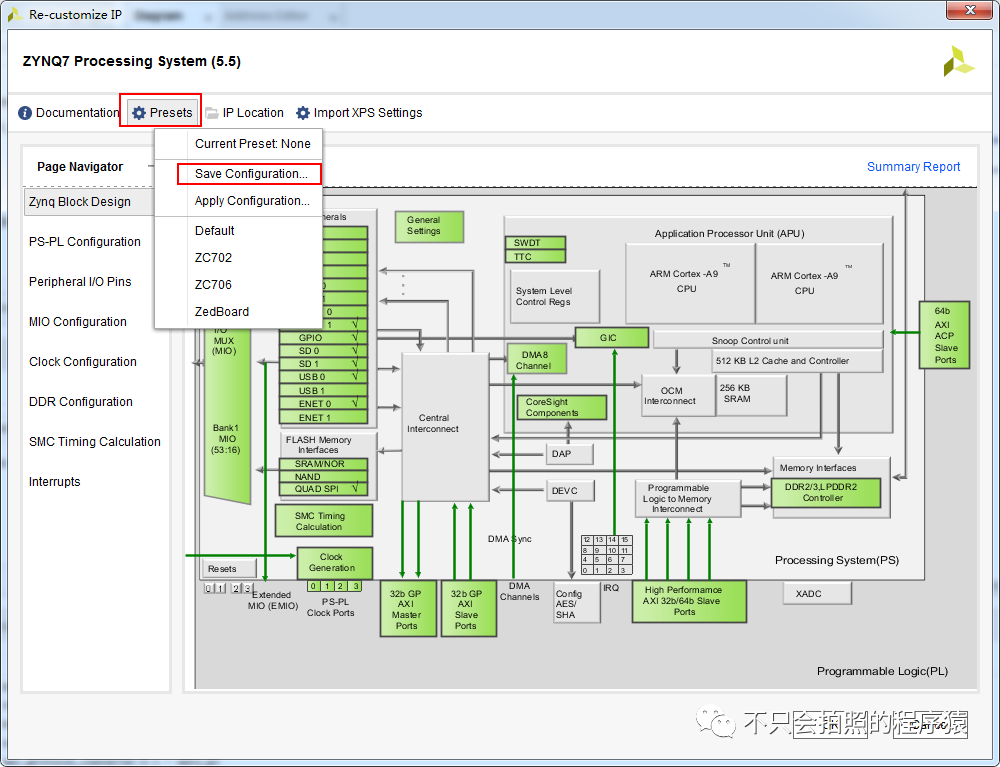This screenshot has height=767, width=1000.
Task: Click the SD 0 peripheral block
Action: 323,351
